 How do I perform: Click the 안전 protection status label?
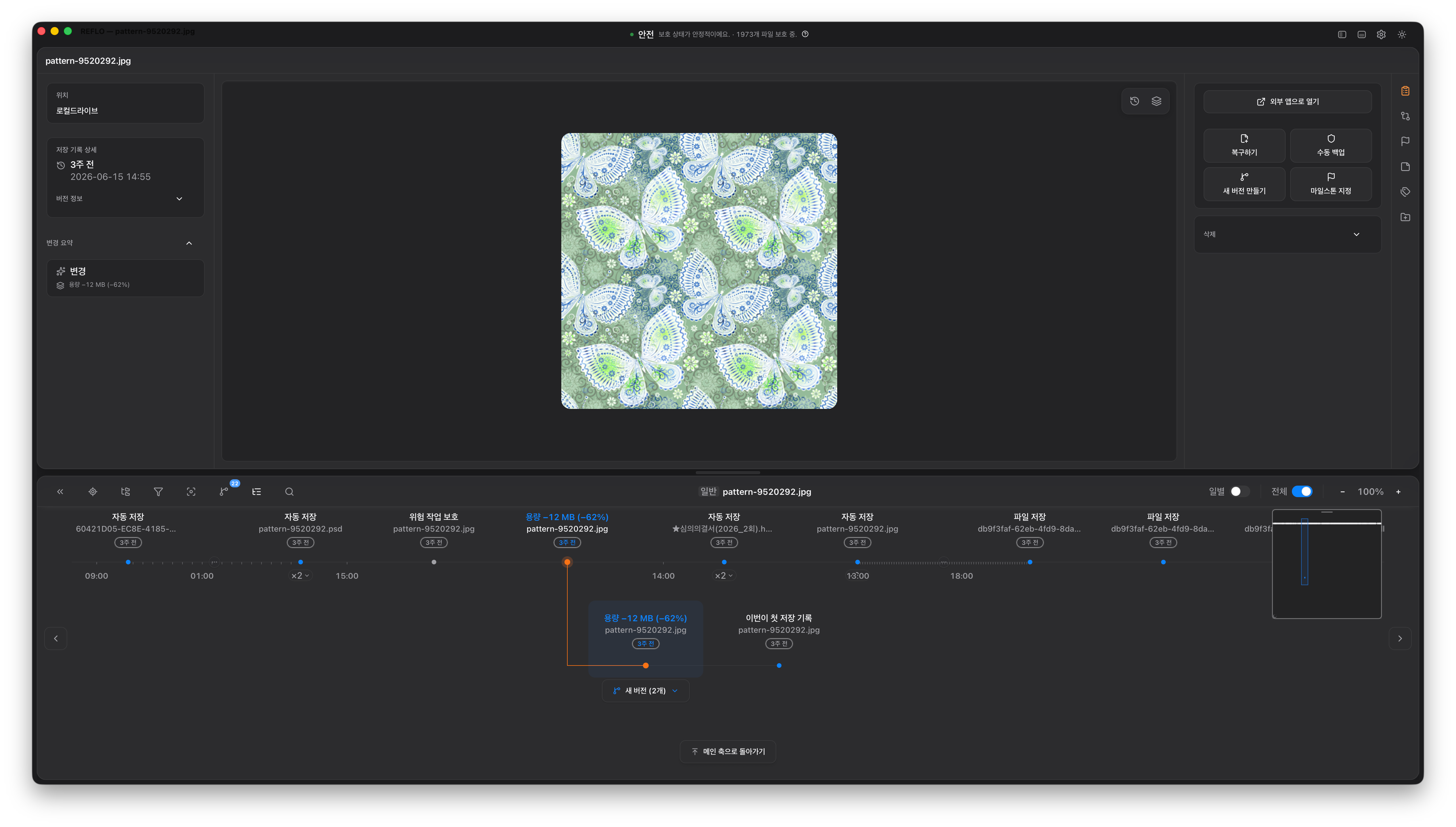645,34
